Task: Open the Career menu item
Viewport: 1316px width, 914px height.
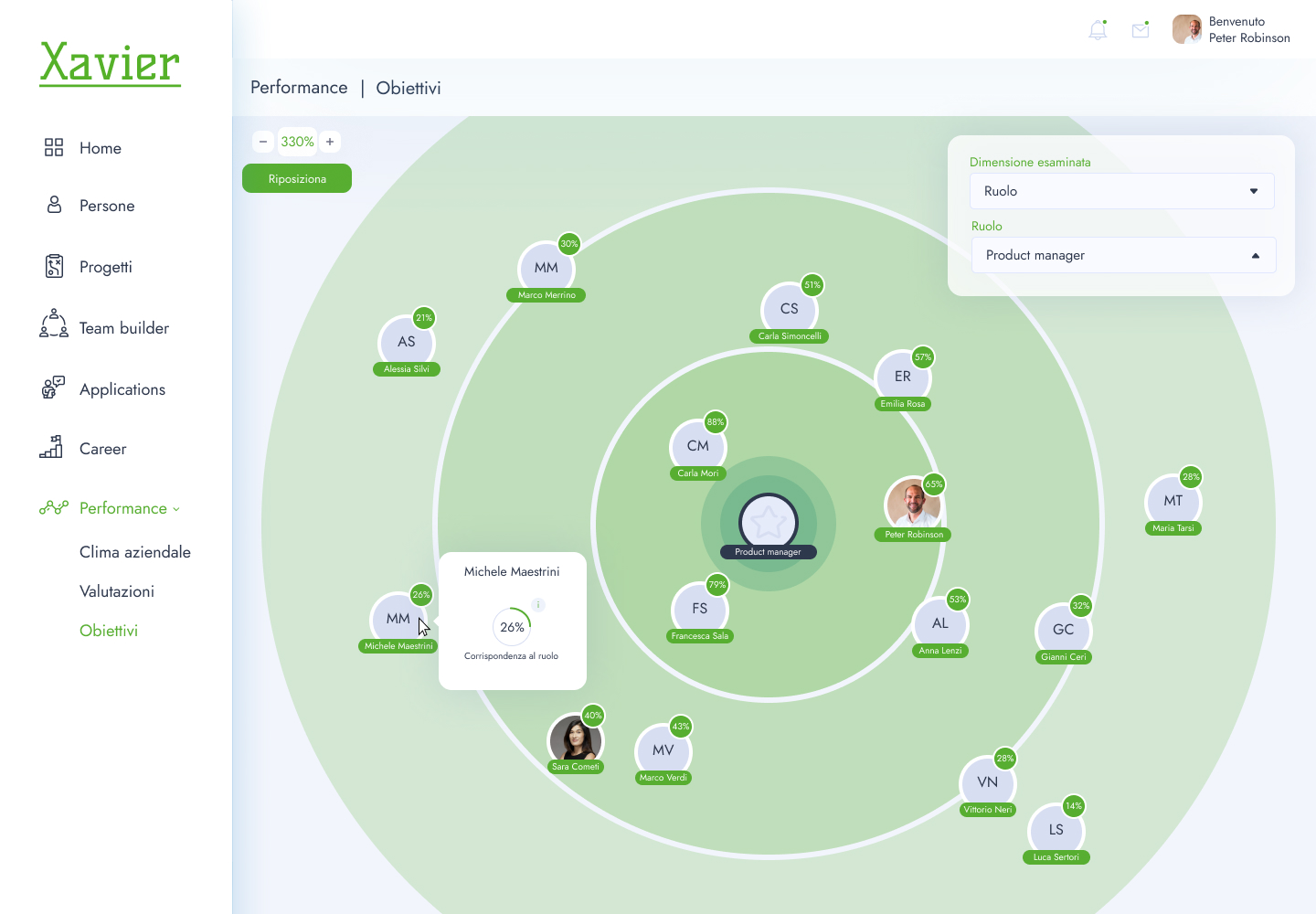Action: pos(103,449)
